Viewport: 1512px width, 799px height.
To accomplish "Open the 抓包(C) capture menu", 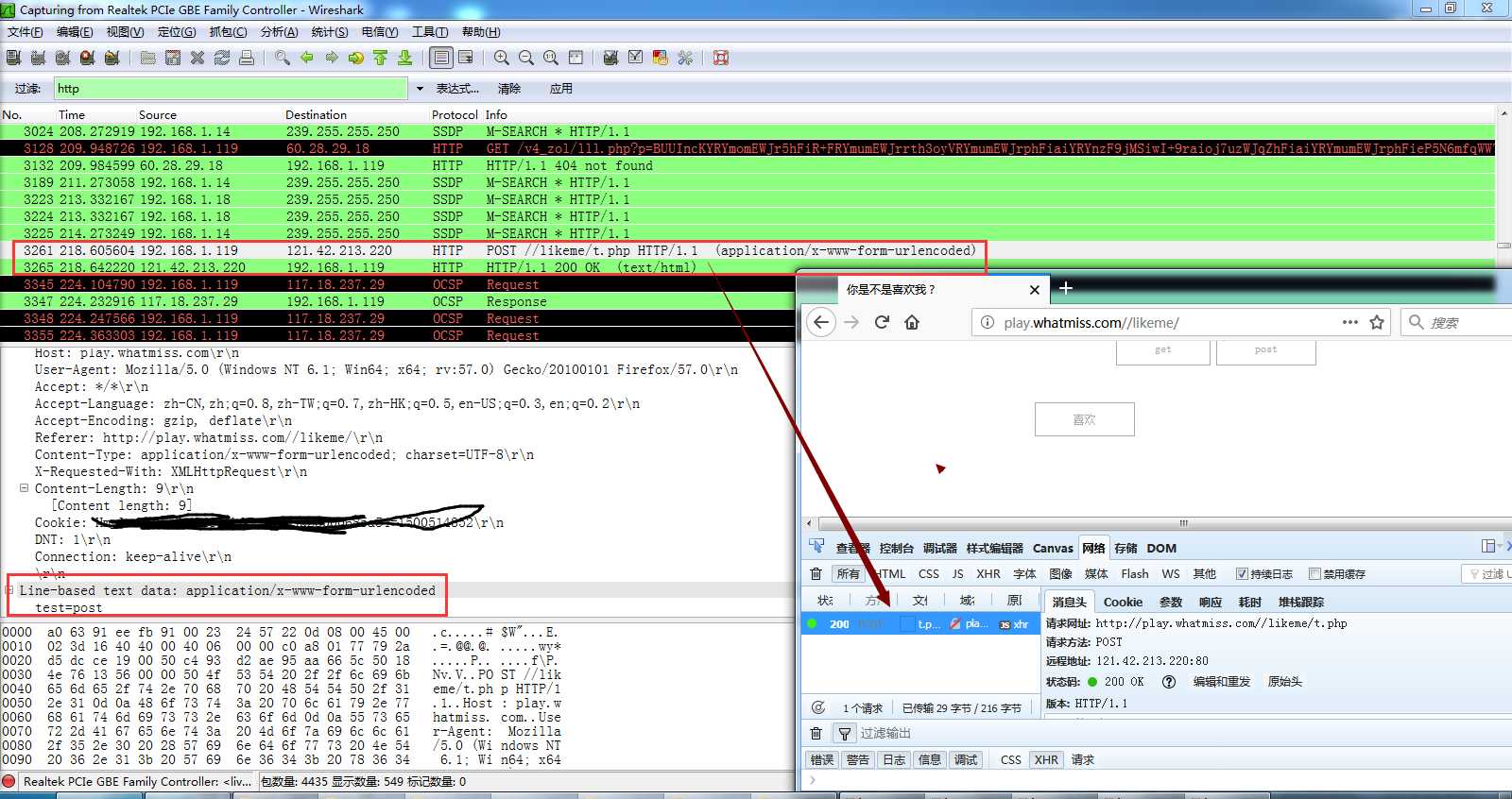I will [229, 32].
